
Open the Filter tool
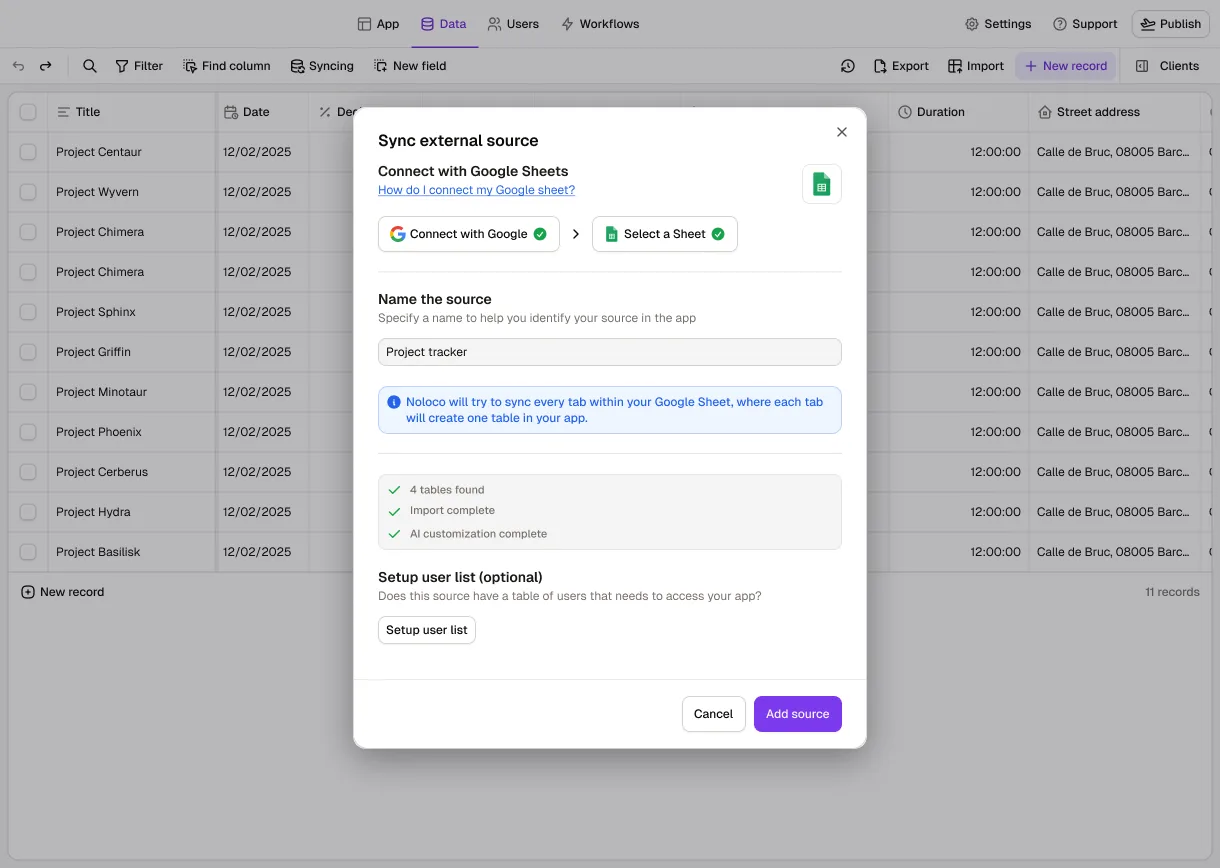[x=139, y=66]
